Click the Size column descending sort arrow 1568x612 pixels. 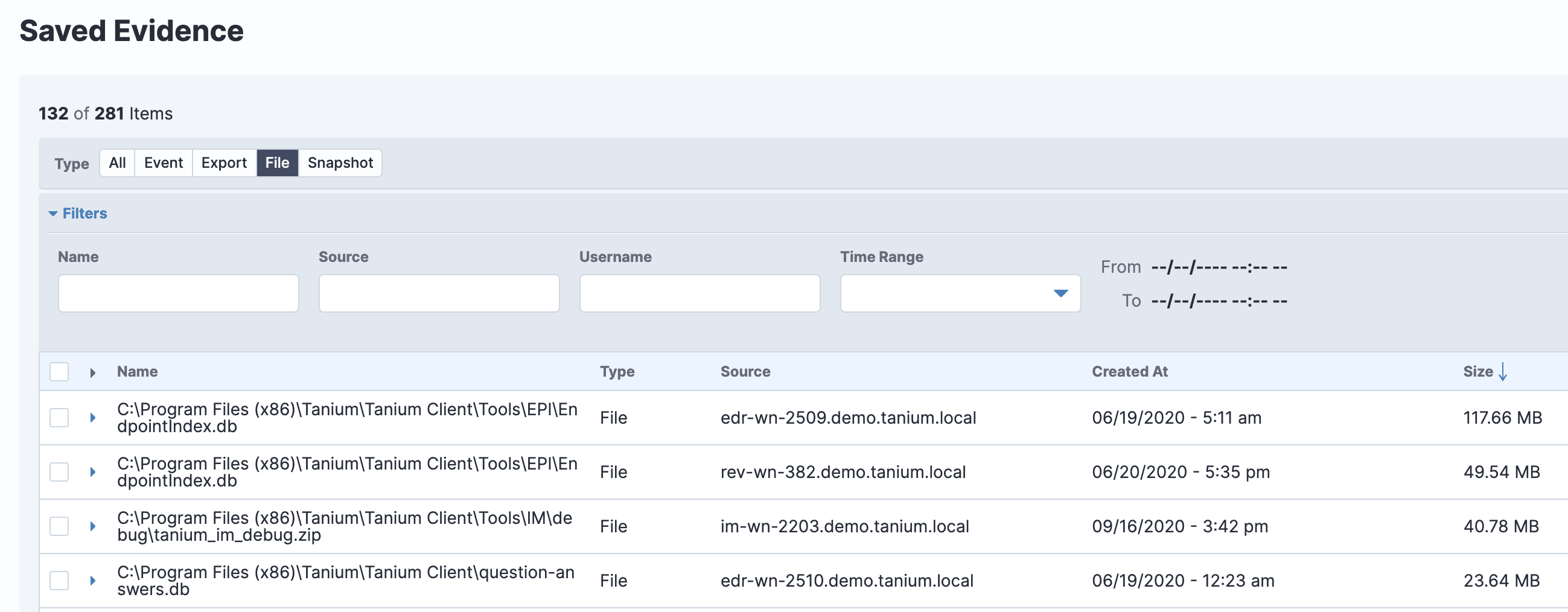[x=1503, y=371]
